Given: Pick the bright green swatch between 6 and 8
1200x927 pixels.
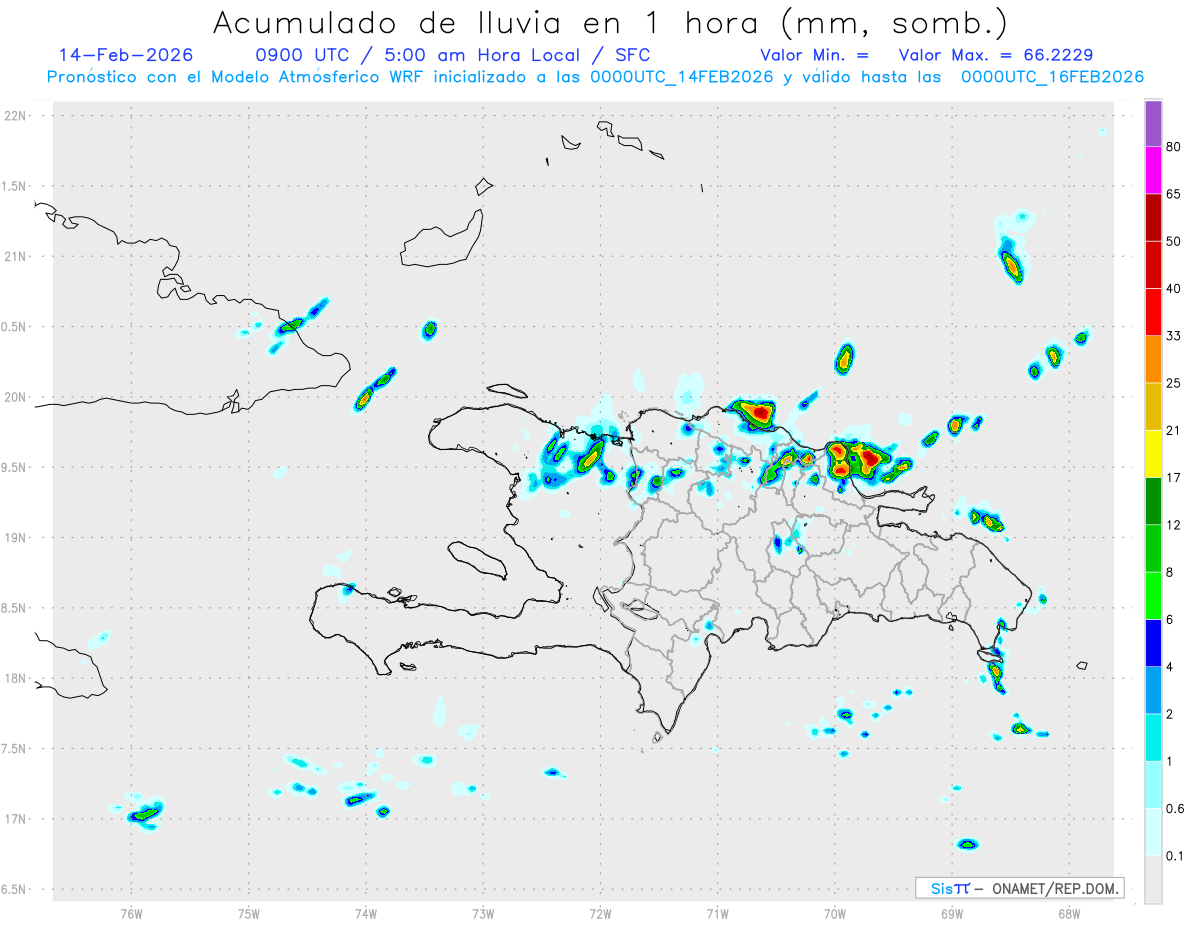Looking at the screenshot, I should tap(1153, 596).
